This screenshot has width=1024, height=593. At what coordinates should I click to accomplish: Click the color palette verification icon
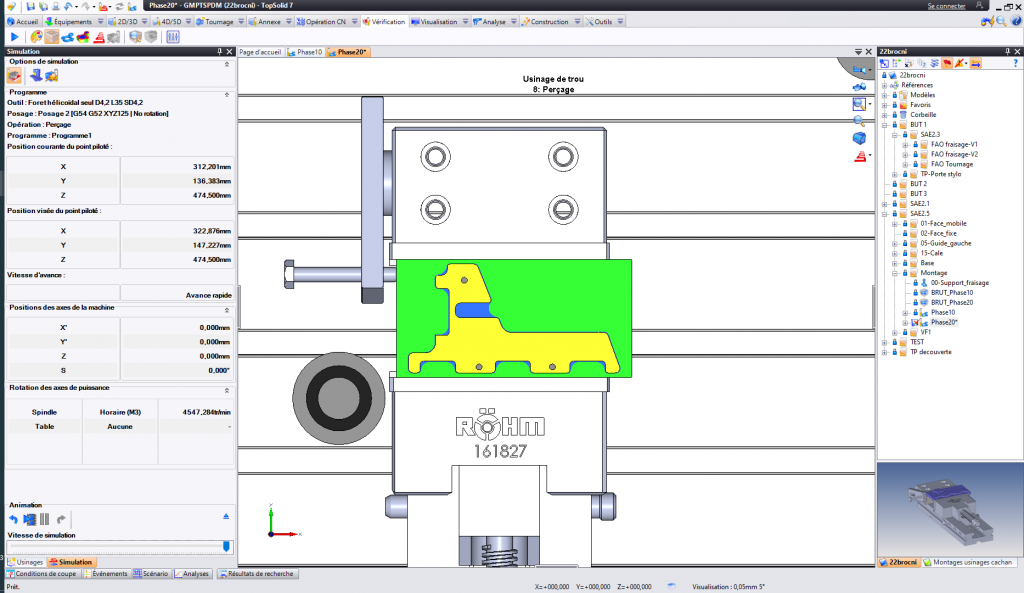tap(36, 37)
